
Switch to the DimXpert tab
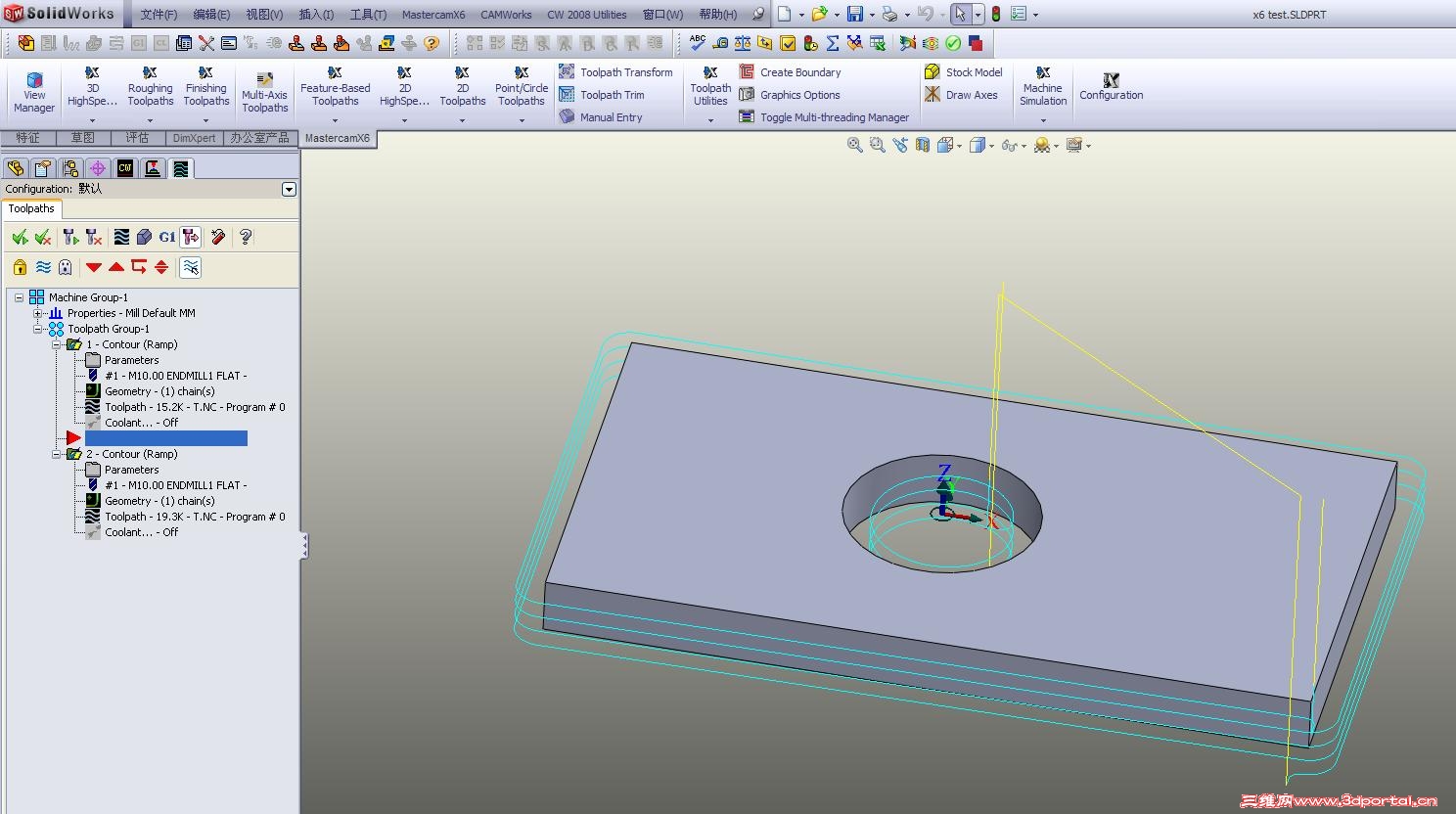[x=194, y=138]
